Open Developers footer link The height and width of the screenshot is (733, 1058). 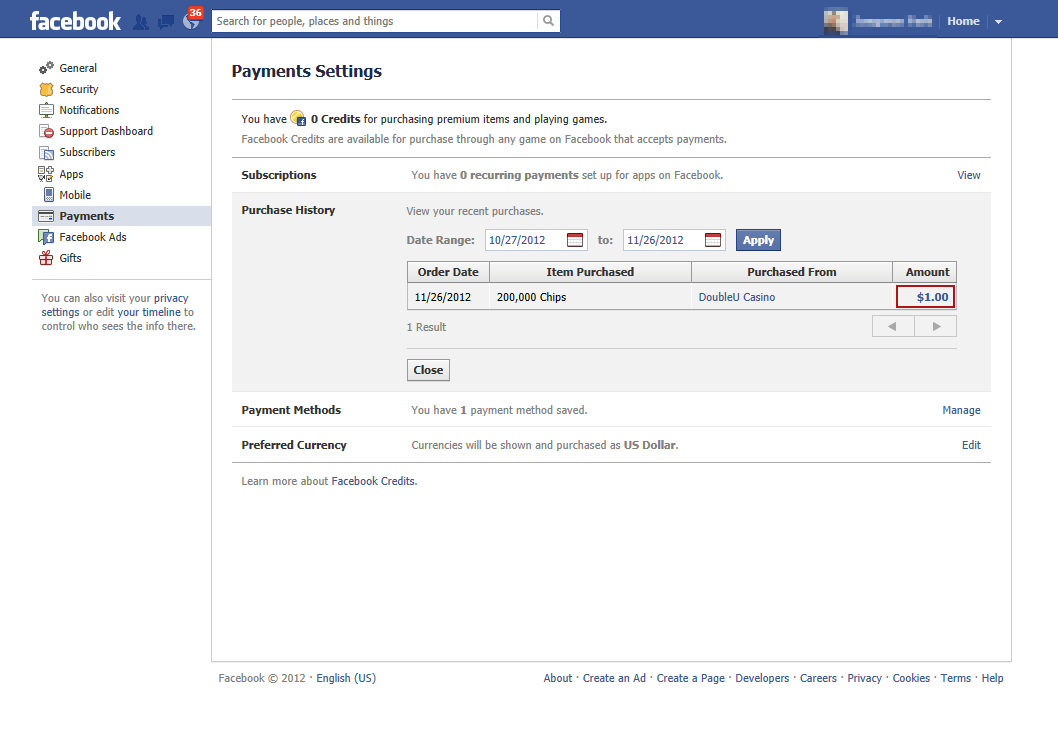[762, 678]
